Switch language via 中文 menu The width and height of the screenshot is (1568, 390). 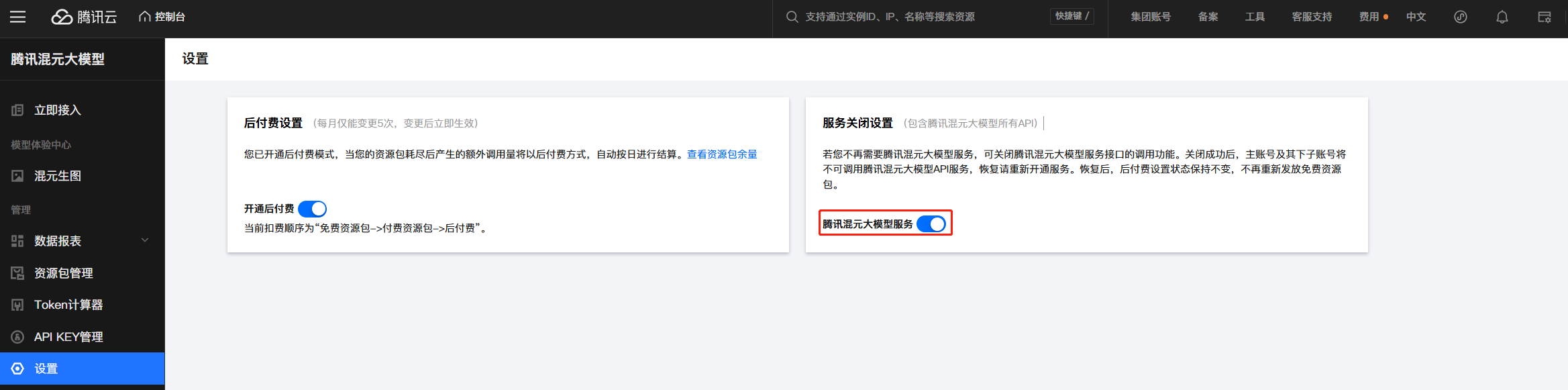(1416, 17)
